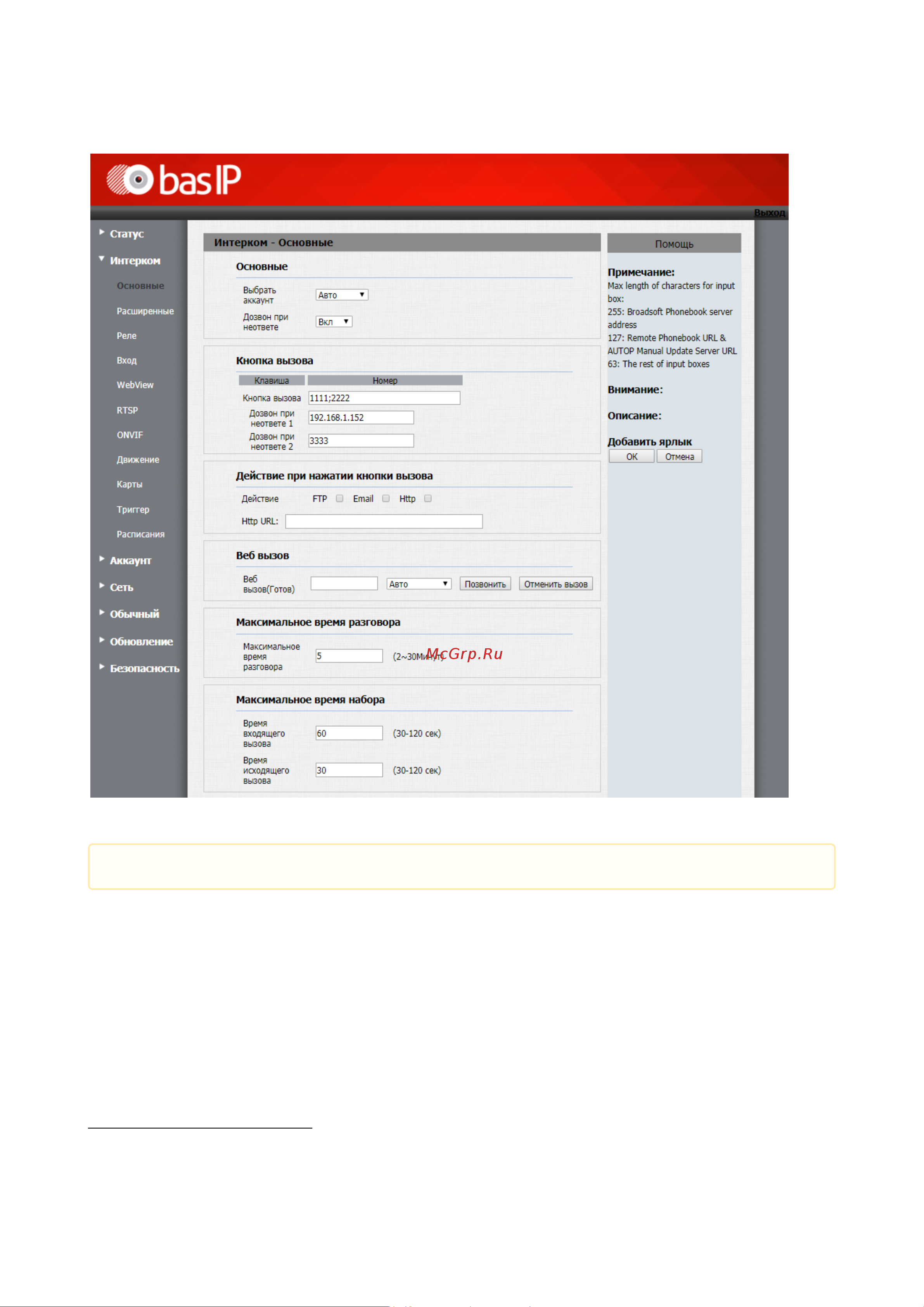Open the Расширенные submenu item
The height and width of the screenshot is (1307, 924).
(x=145, y=312)
